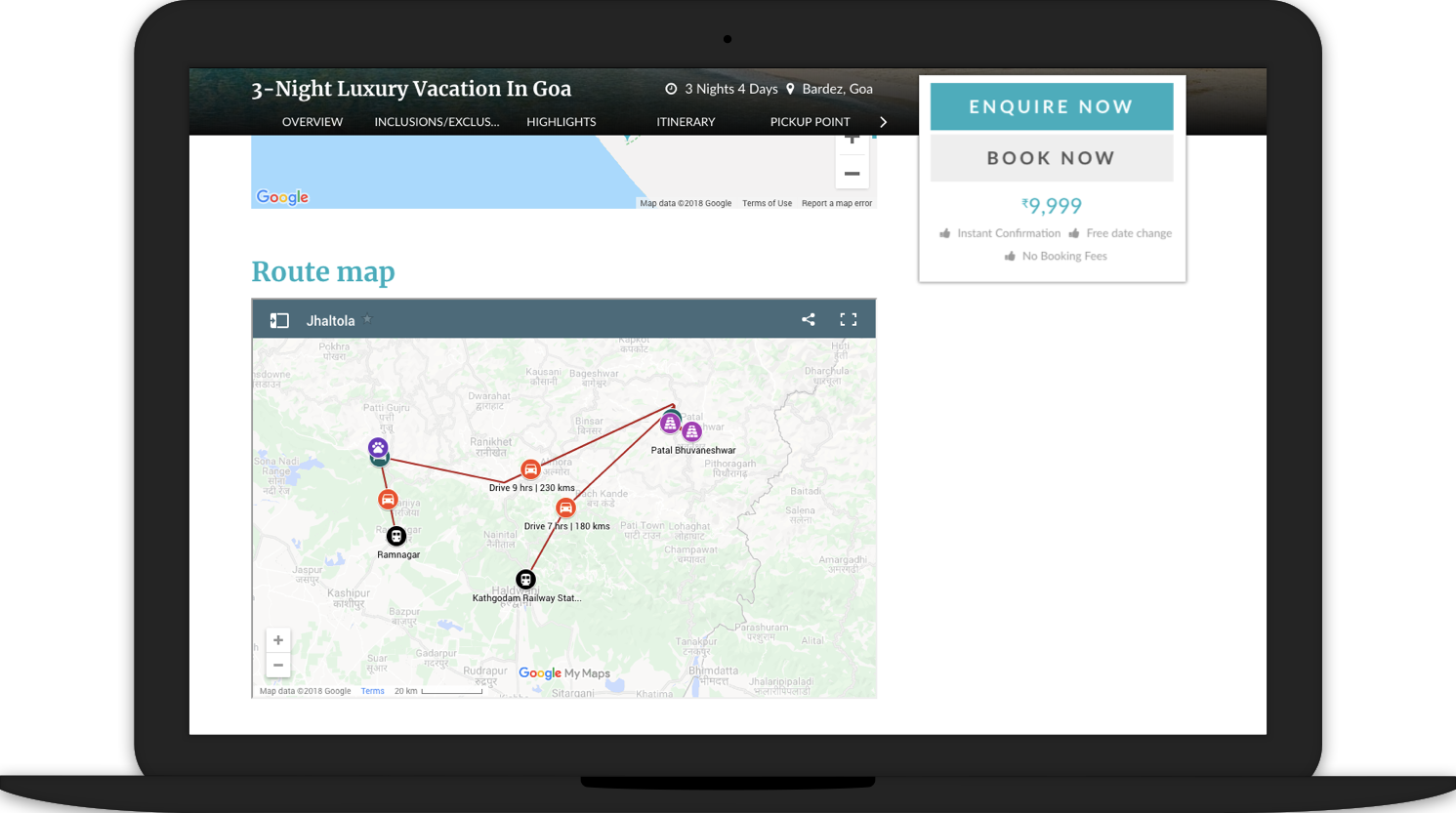1456x813 pixels.
Task: Select the Drive 7 hrs car marker
Action: click(565, 508)
